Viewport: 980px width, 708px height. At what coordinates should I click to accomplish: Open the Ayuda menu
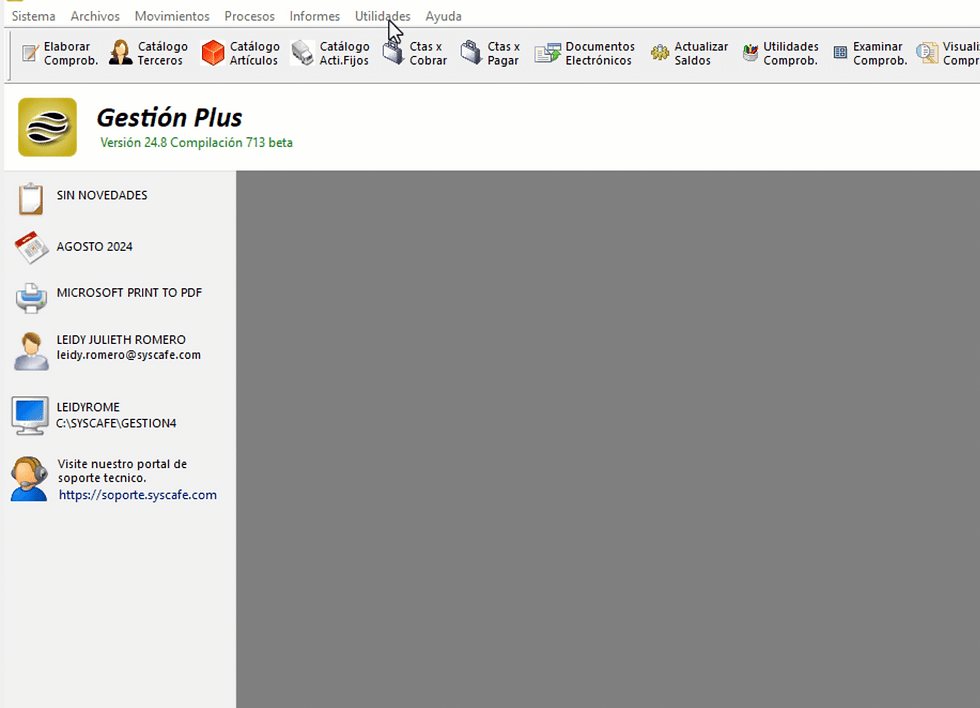tap(443, 16)
